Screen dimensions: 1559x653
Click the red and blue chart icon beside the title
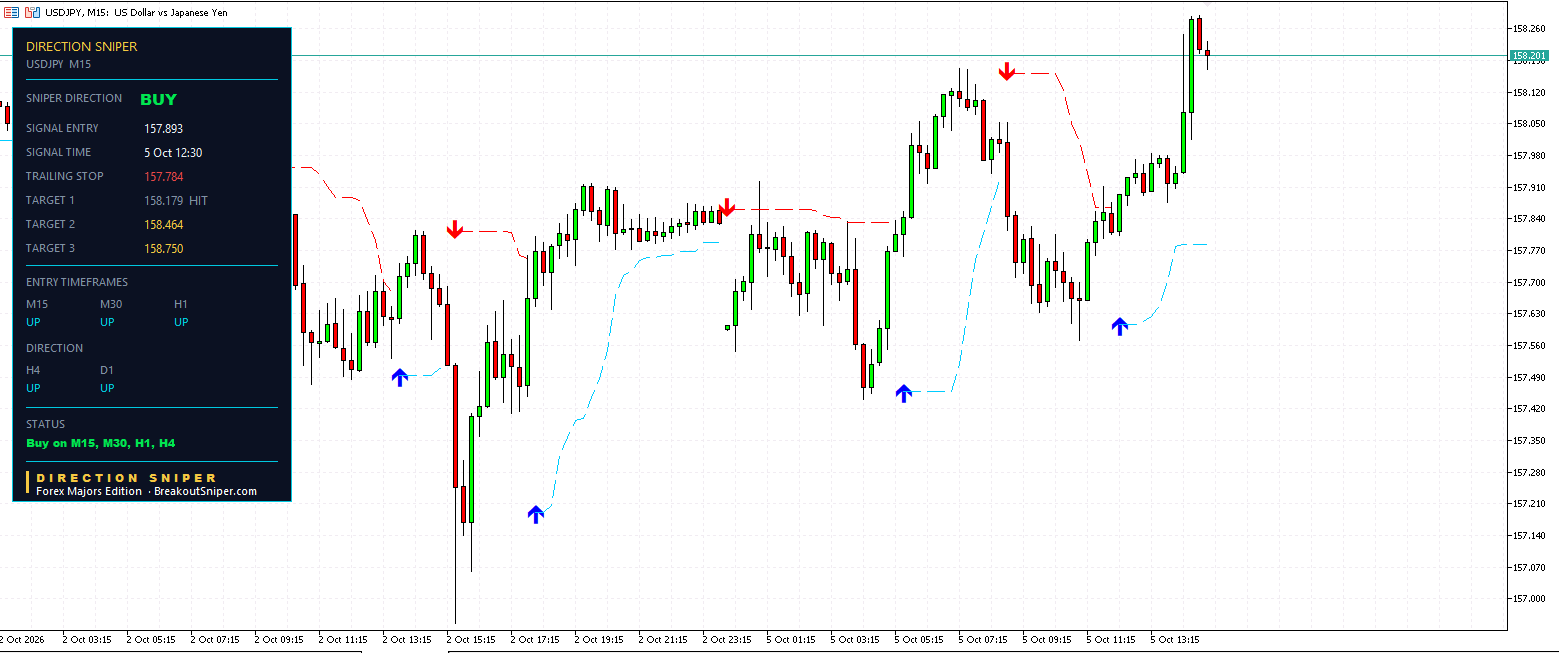(x=32, y=11)
